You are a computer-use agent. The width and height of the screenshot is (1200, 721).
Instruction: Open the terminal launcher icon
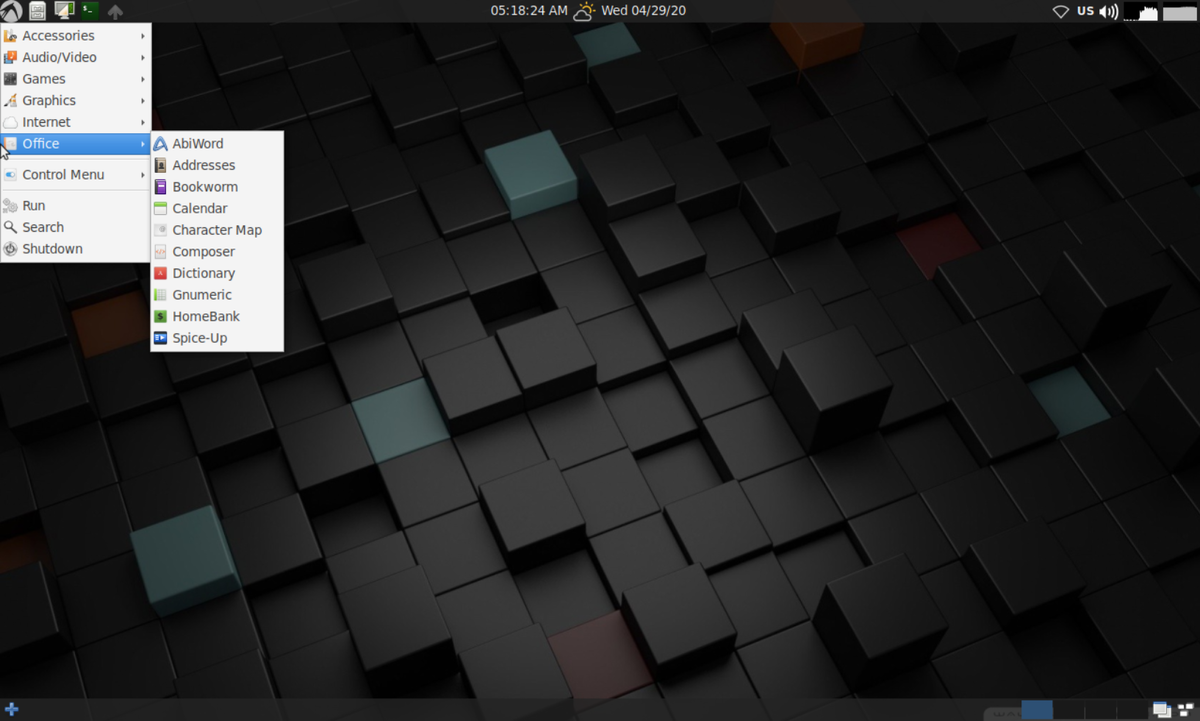click(90, 11)
